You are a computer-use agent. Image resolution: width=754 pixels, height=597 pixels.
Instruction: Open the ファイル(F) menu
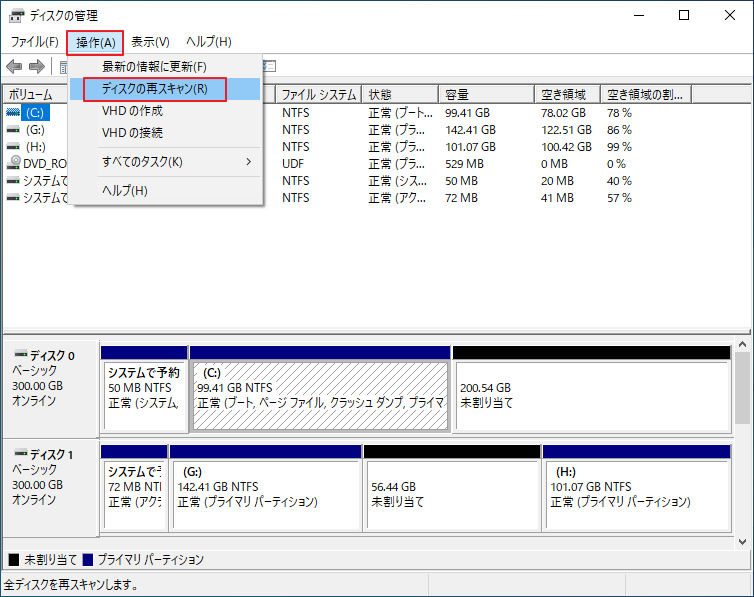pos(35,42)
